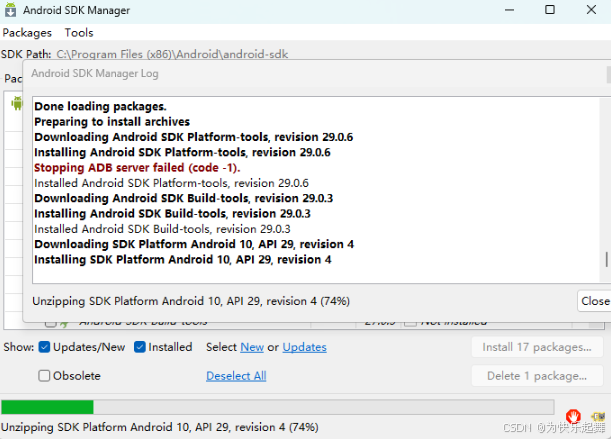Click the Updates link
The width and height of the screenshot is (611, 439).
pyautogui.click(x=304, y=347)
